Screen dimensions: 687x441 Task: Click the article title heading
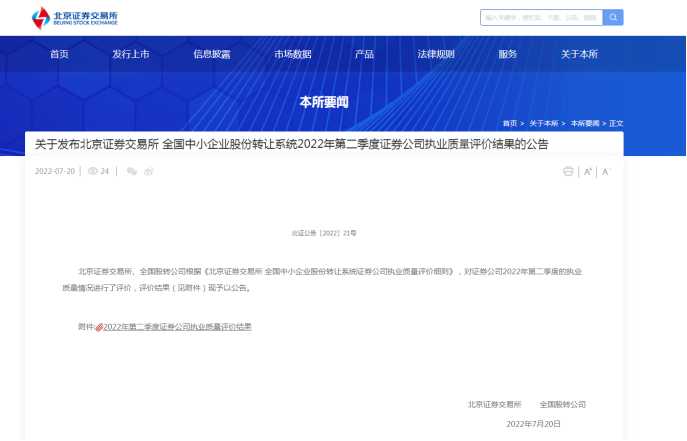tap(291, 144)
